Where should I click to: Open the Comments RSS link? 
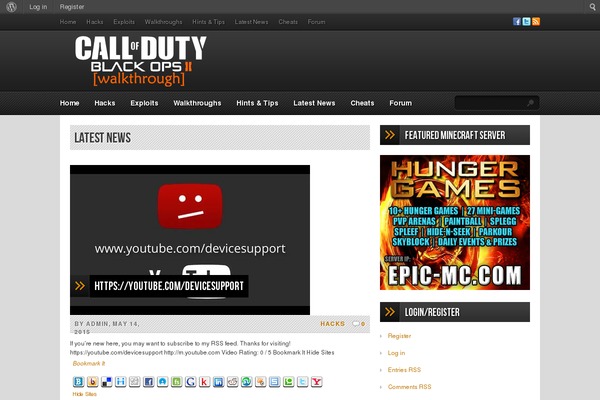tap(409, 387)
